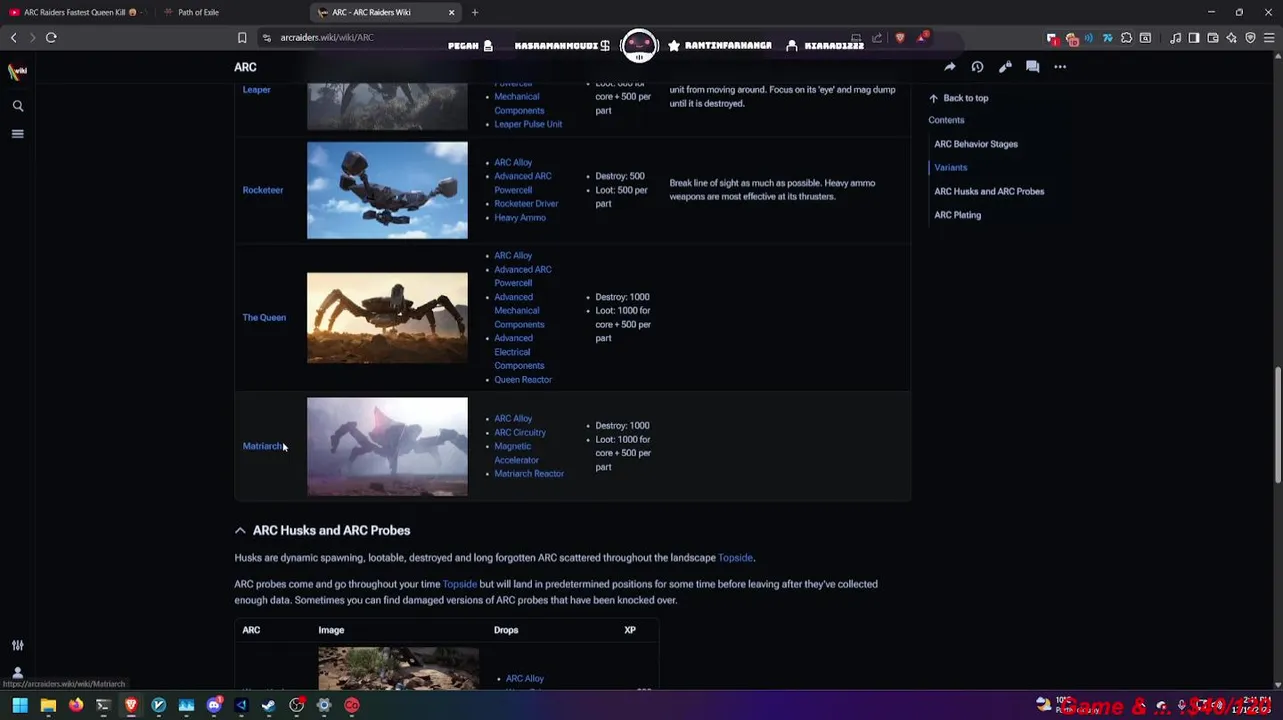Open the appearance settings icon at sidebar bottom
1283x720 pixels.
pyautogui.click(x=18, y=645)
